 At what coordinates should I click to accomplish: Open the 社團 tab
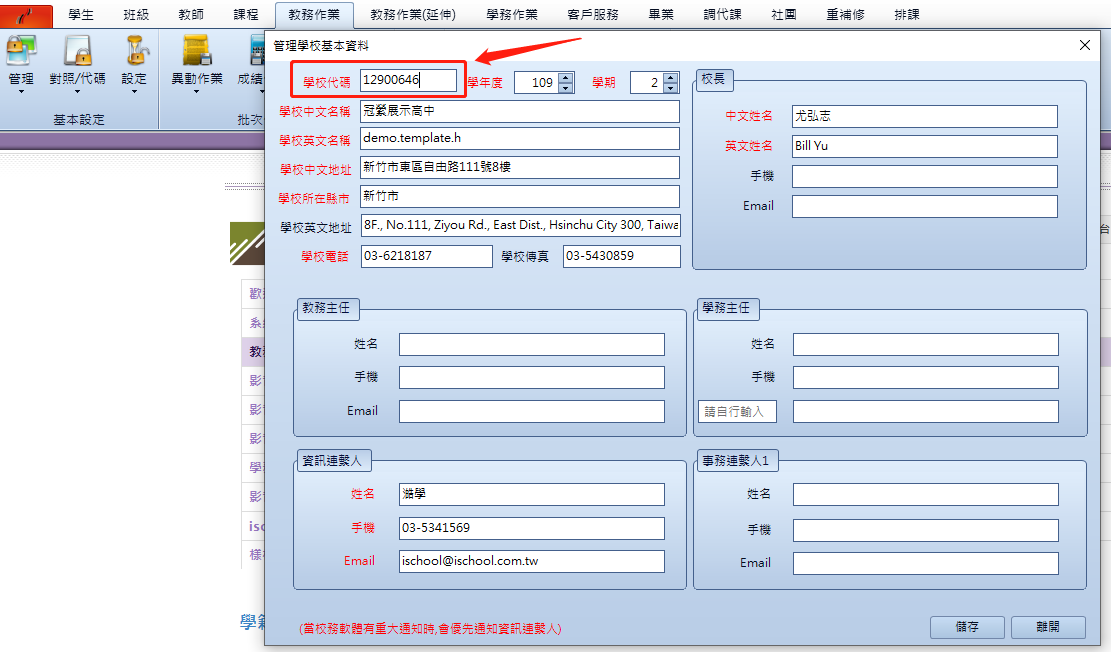784,15
